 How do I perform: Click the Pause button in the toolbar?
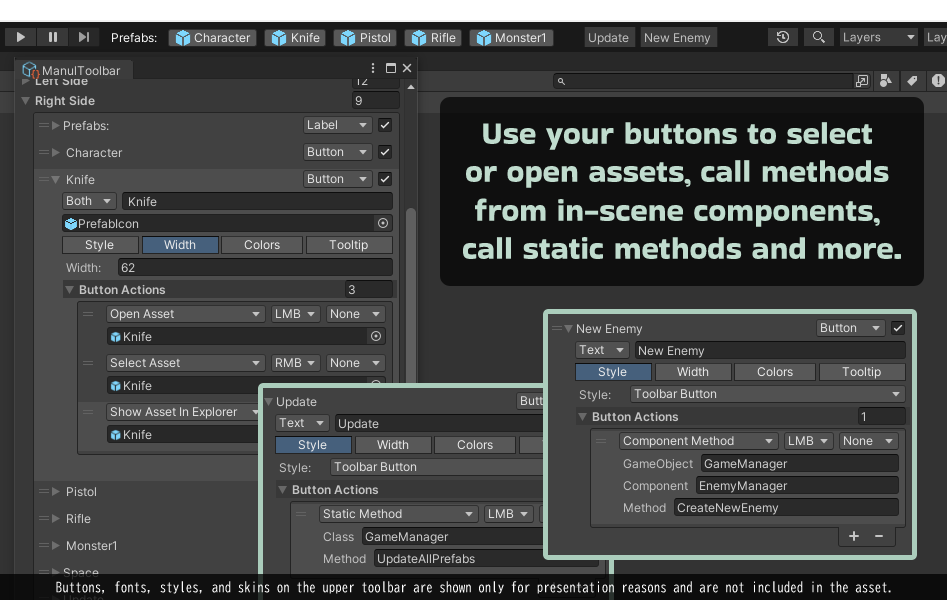[52, 37]
